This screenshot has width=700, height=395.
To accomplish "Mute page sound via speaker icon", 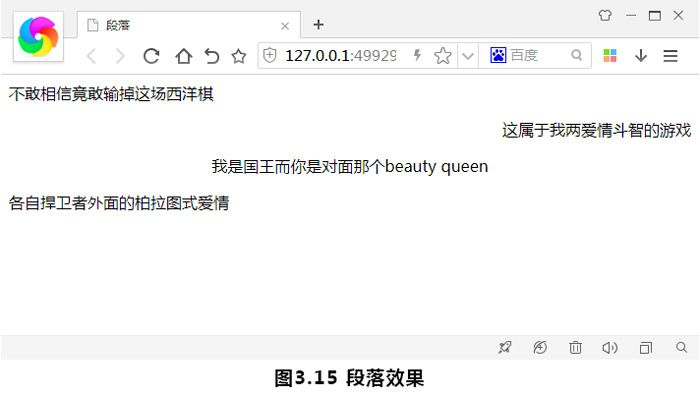I will [x=610, y=347].
